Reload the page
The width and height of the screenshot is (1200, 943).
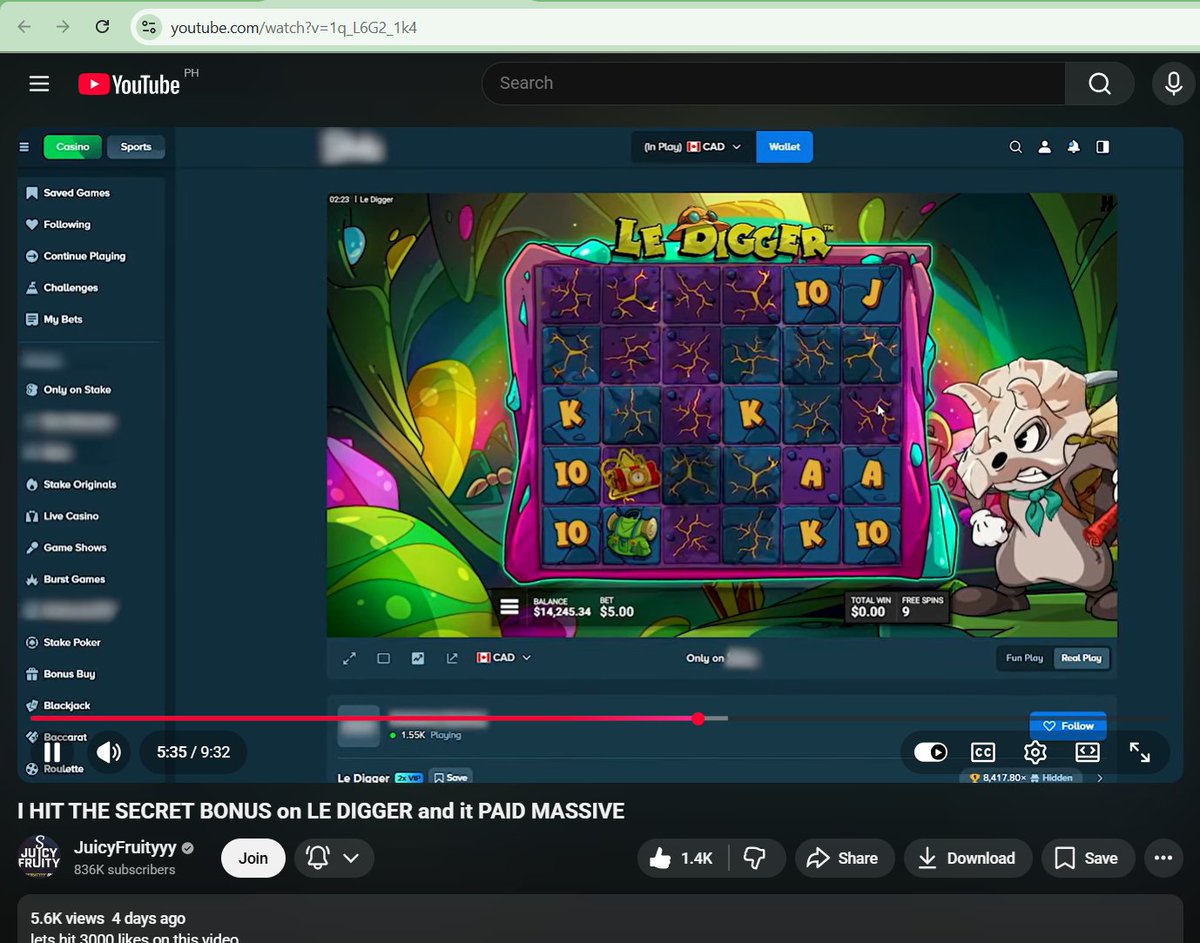coord(102,27)
